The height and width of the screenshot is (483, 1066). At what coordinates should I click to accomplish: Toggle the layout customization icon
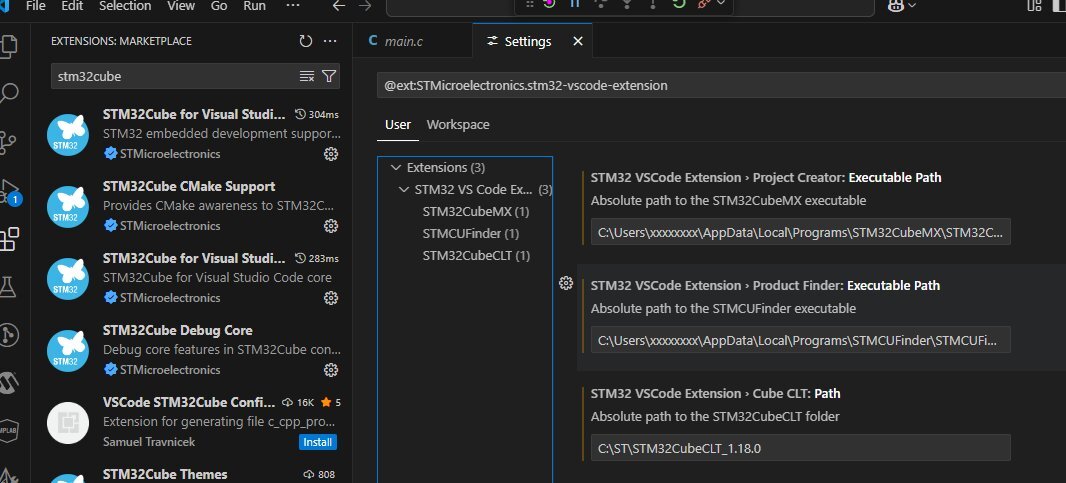tap(1034, 5)
